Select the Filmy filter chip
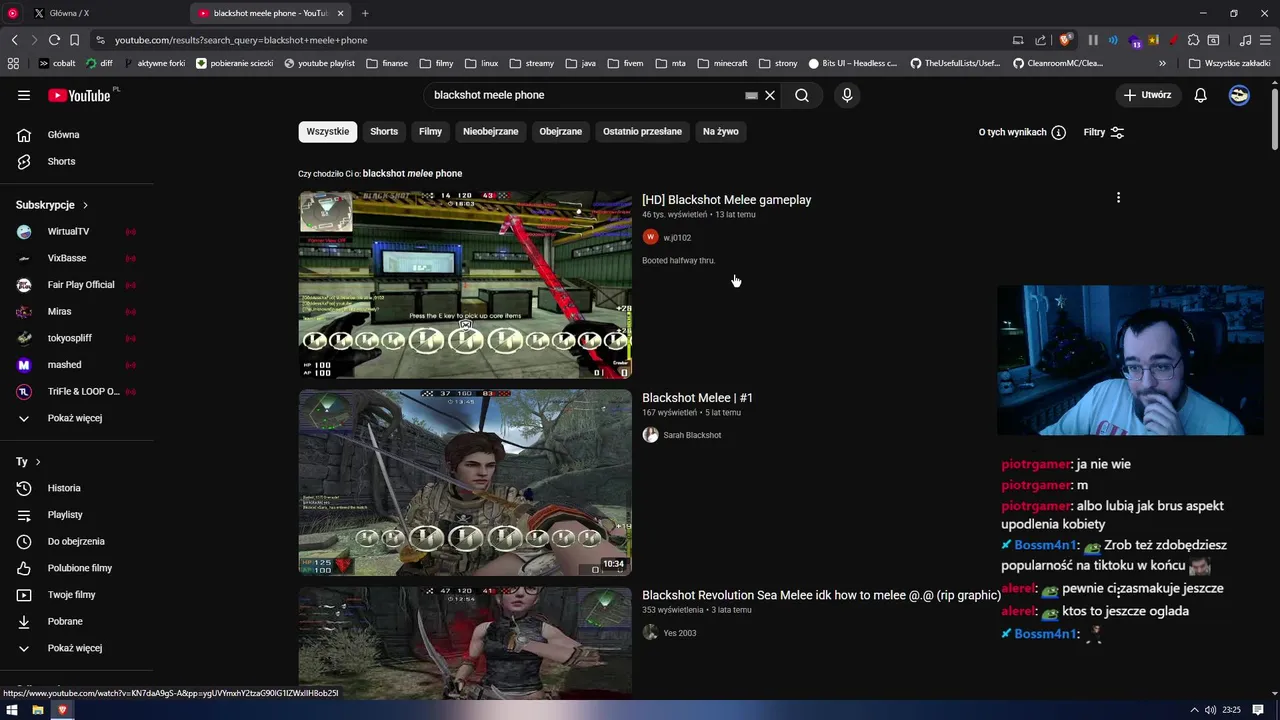 (430, 131)
